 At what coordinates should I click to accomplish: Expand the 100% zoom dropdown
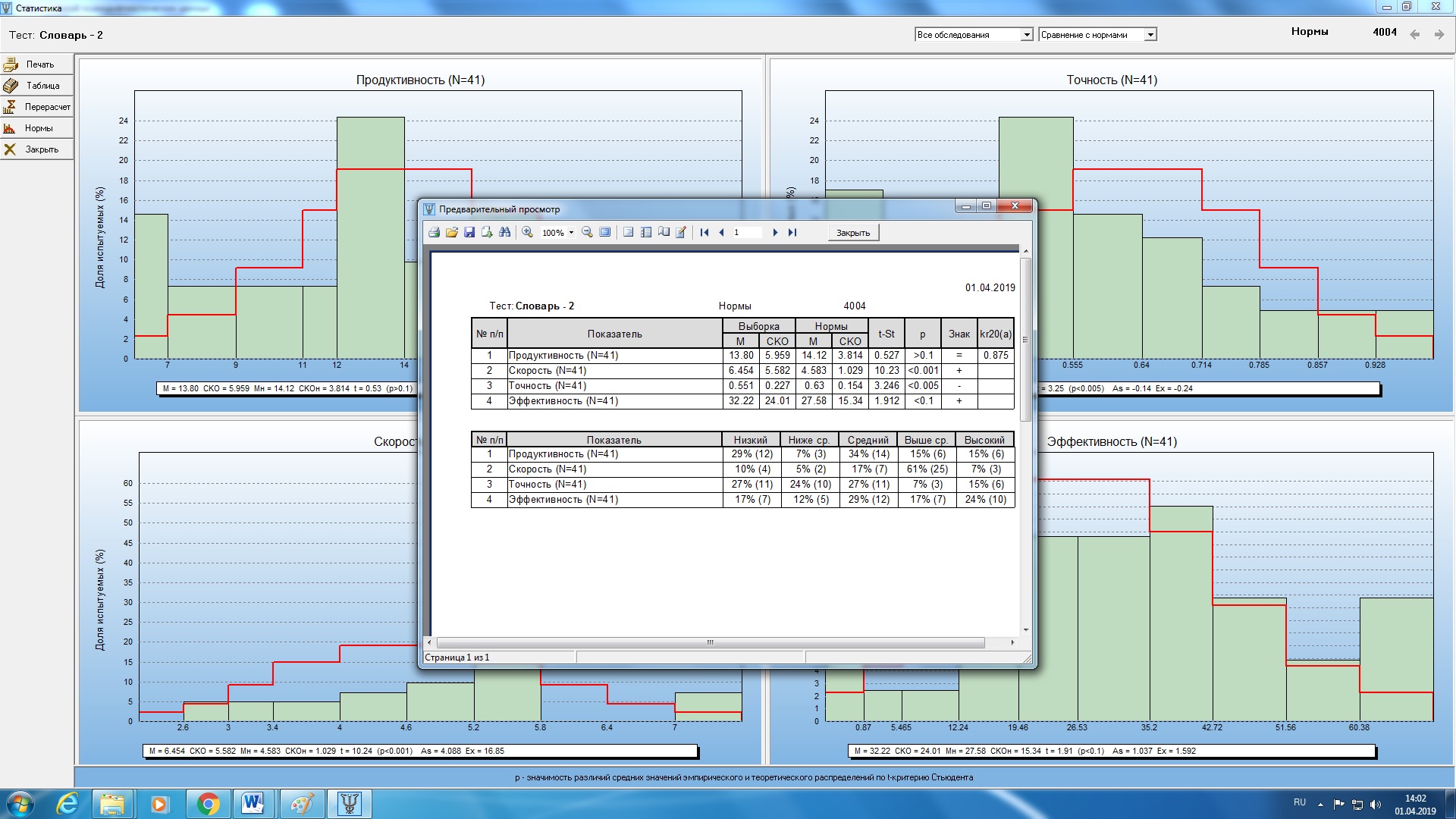point(571,233)
